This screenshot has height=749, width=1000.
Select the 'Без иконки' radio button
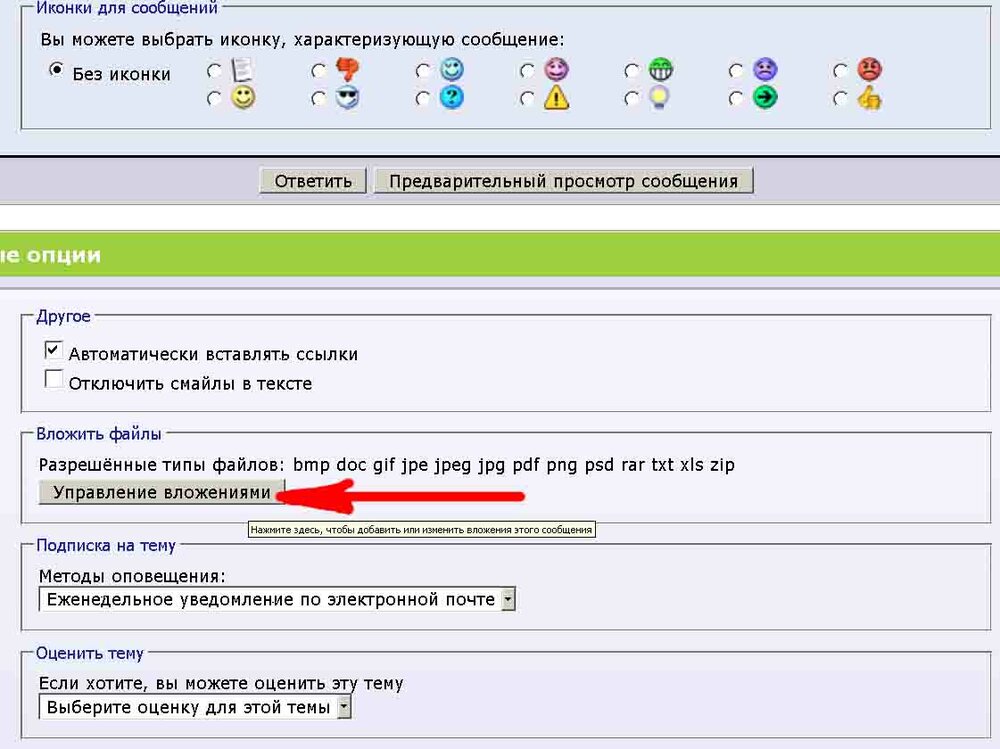56,70
